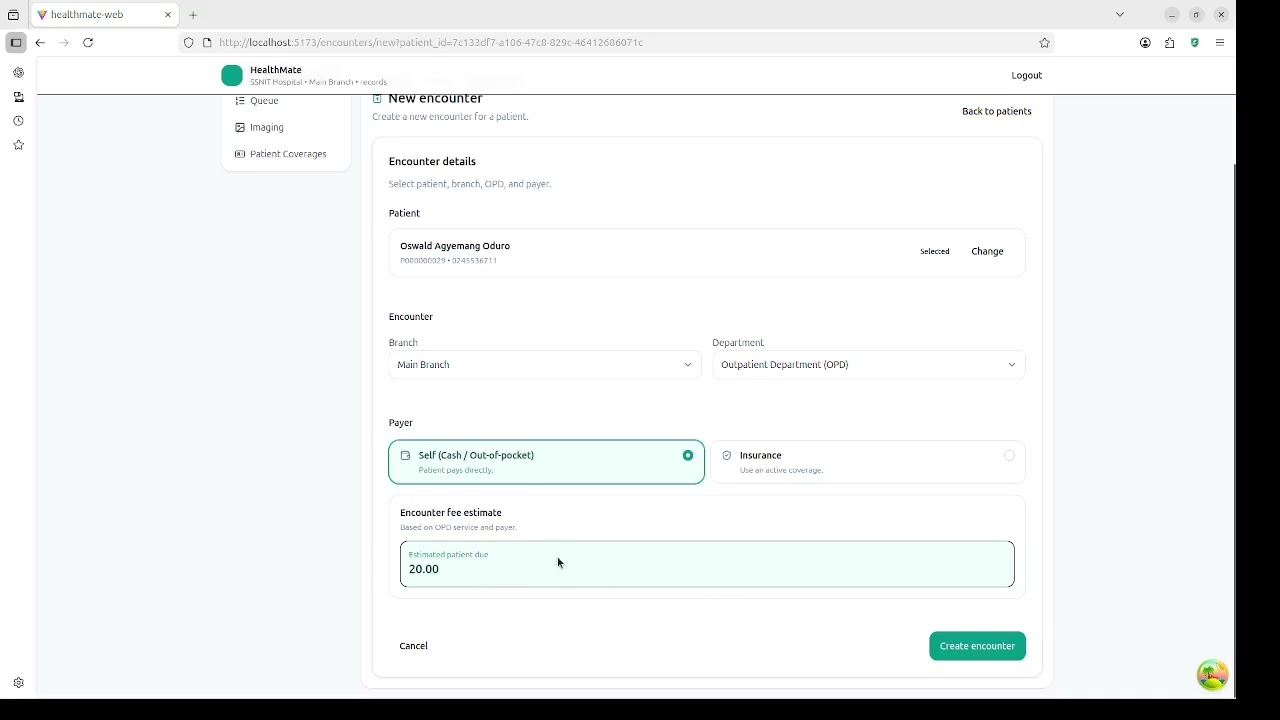The width and height of the screenshot is (1280, 720).
Task: Click the sidebar synced tabs icon
Action: 18,97
